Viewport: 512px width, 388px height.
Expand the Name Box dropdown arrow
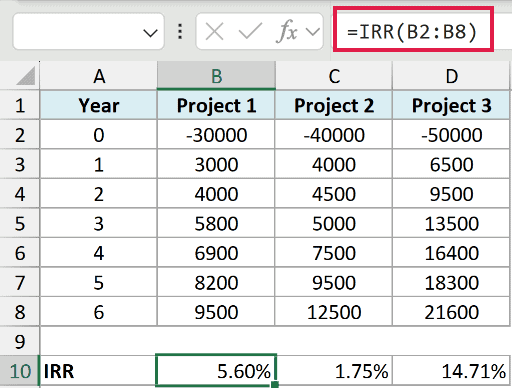150,33
